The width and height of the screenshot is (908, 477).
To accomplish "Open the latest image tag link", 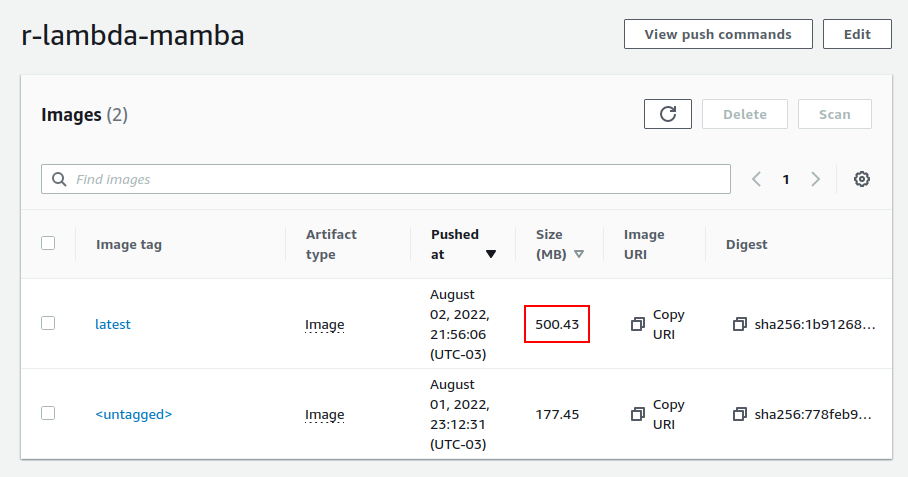I will (x=113, y=324).
